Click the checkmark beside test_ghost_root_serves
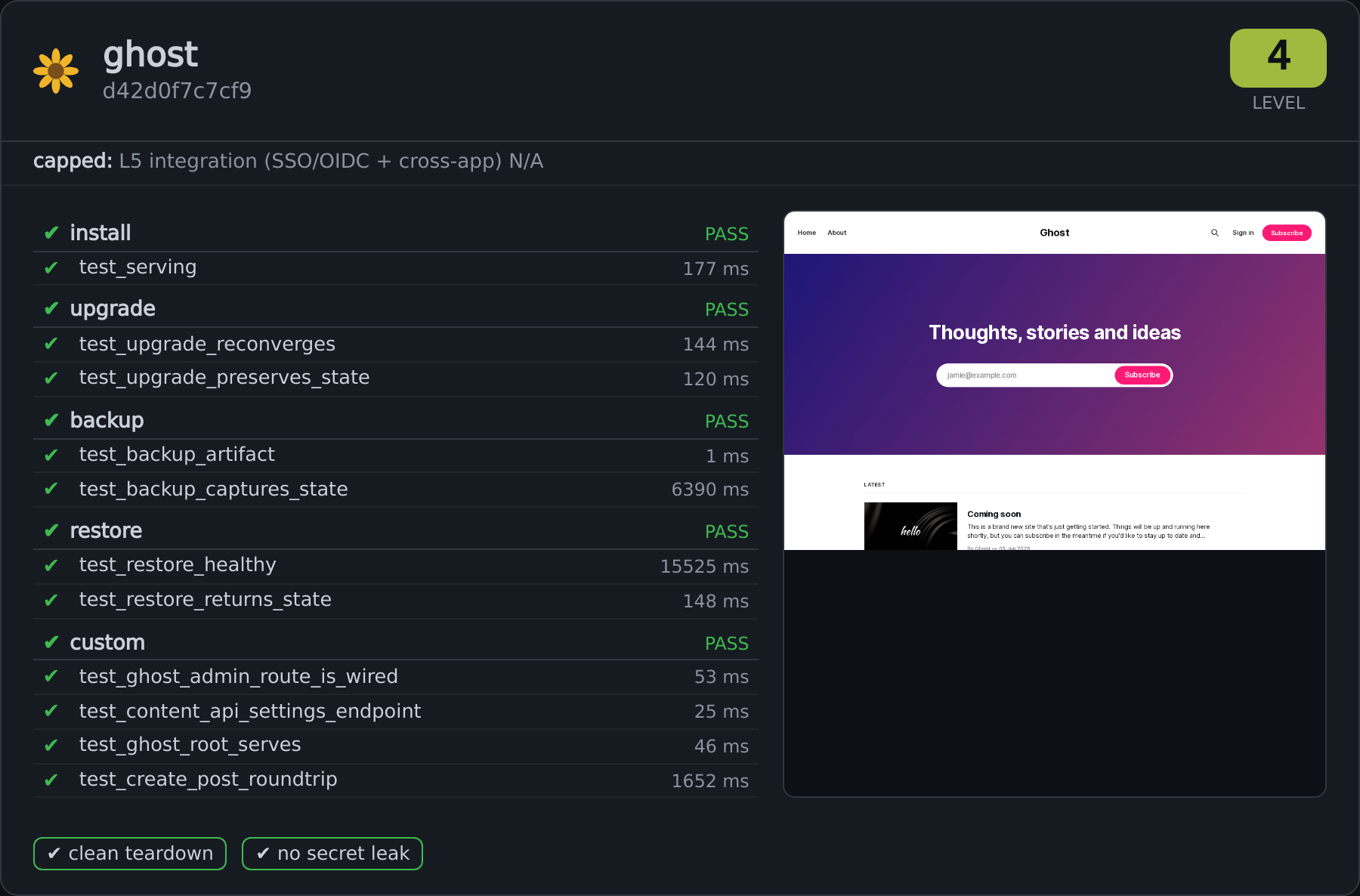1360x896 pixels. [x=51, y=746]
